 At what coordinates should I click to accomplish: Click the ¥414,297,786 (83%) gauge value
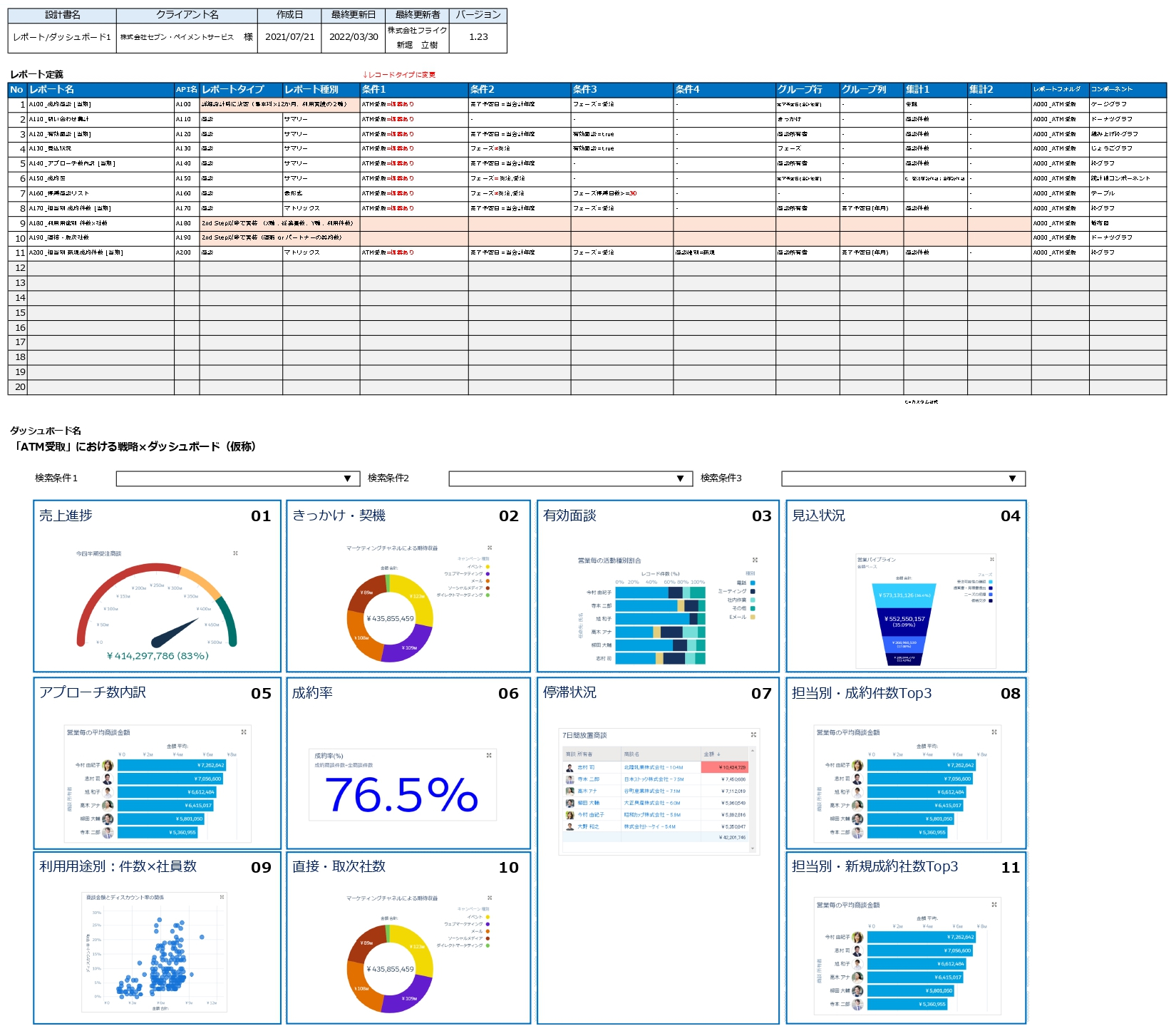tap(158, 656)
